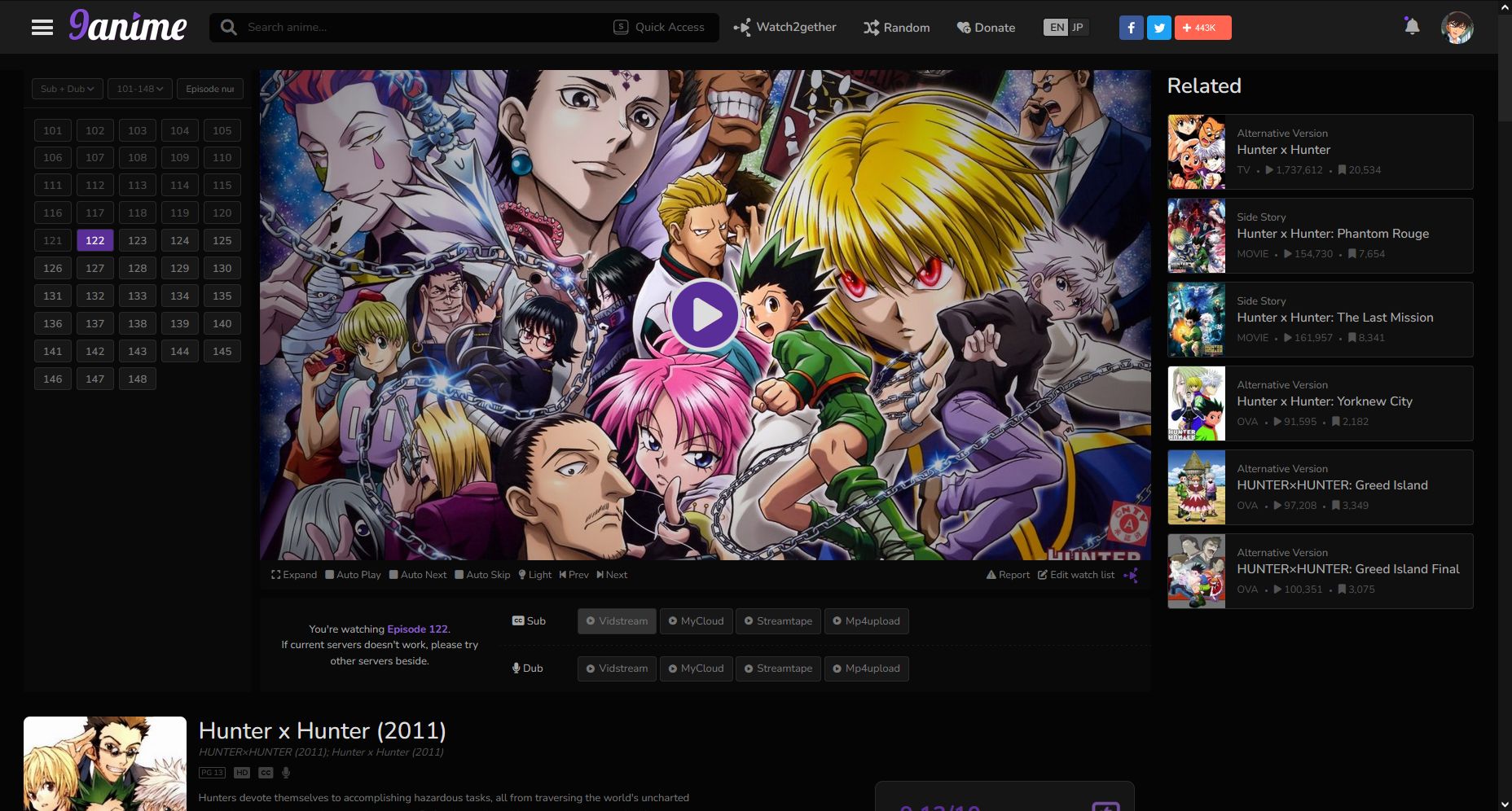Switch title language to EN
1512x811 pixels.
(1057, 27)
